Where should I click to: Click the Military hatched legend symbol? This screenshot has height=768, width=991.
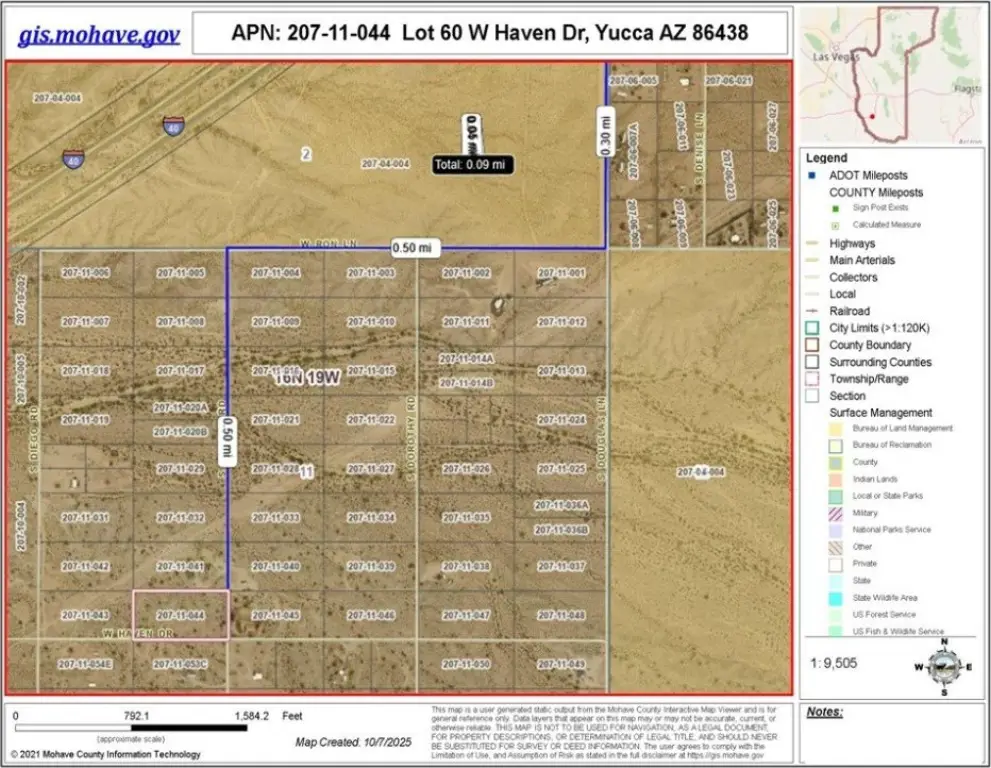point(832,512)
